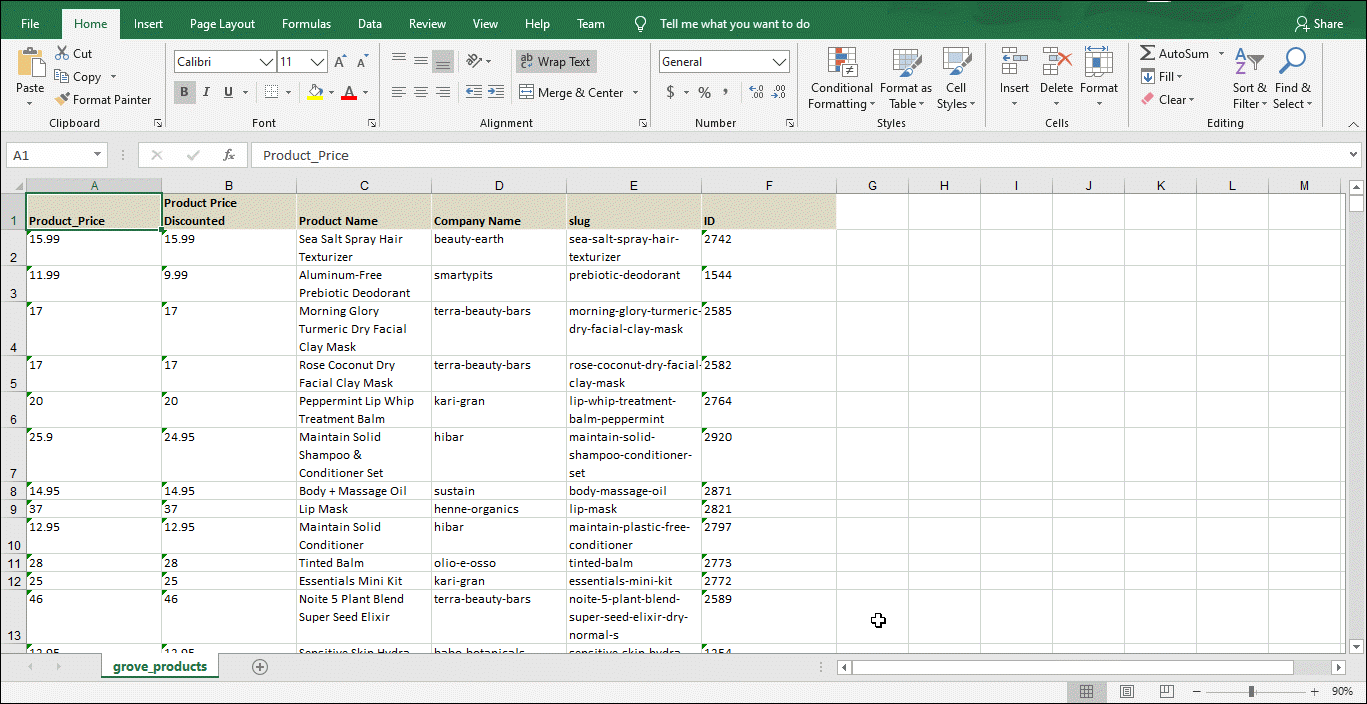
Task: Toggle Wrap Text for selected cells
Action: coord(555,62)
